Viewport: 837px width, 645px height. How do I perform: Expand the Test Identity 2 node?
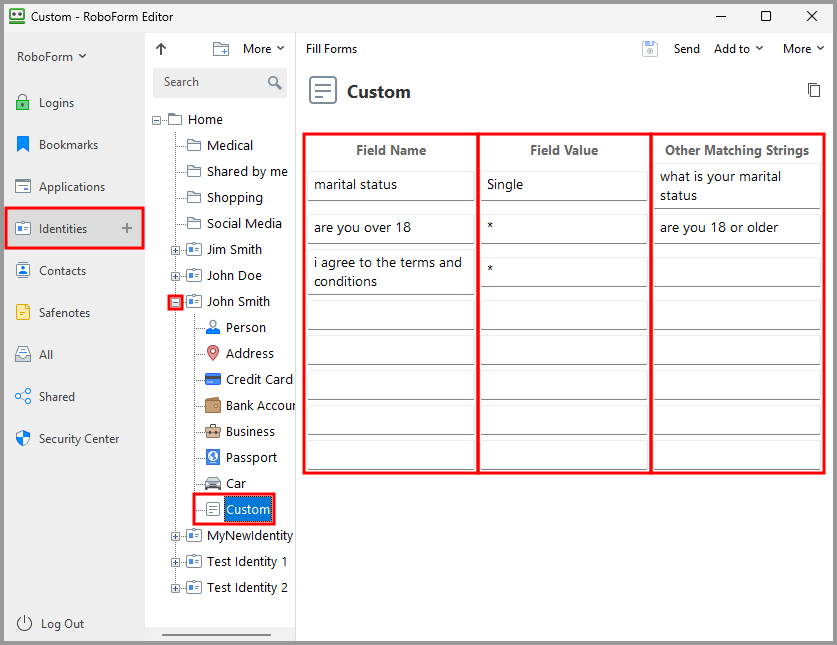click(x=175, y=588)
